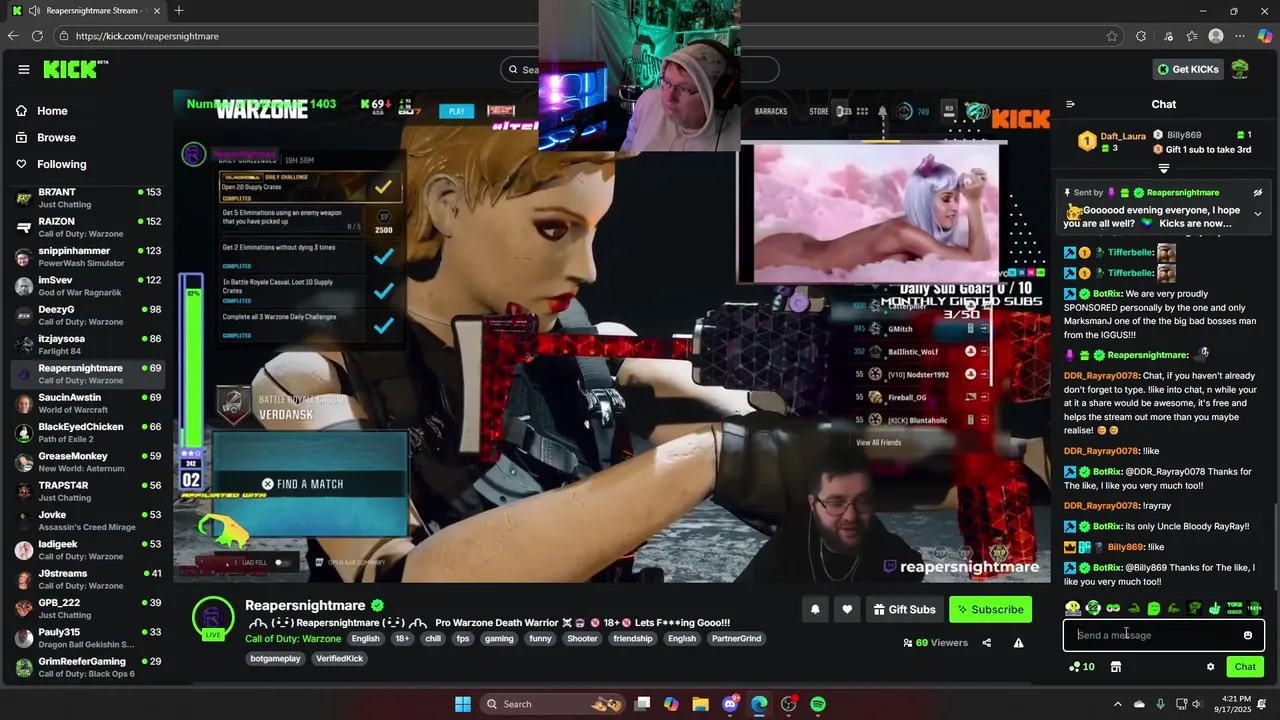Select the Shooter tag
The image size is (1280, 720).
[582, 638]
